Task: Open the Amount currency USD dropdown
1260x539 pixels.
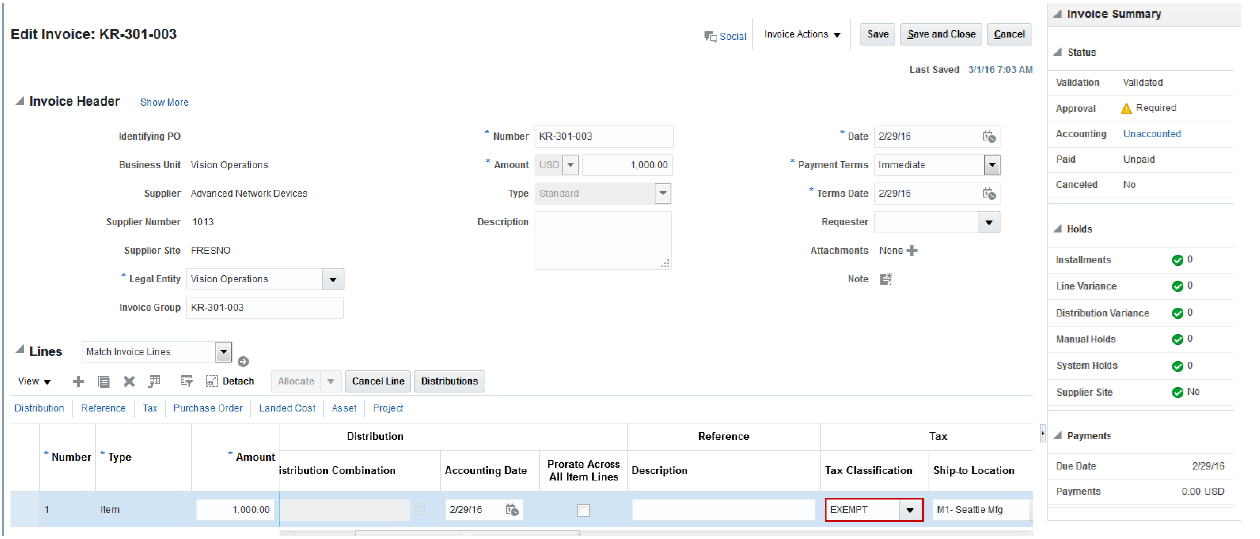Action: point(571,165)
